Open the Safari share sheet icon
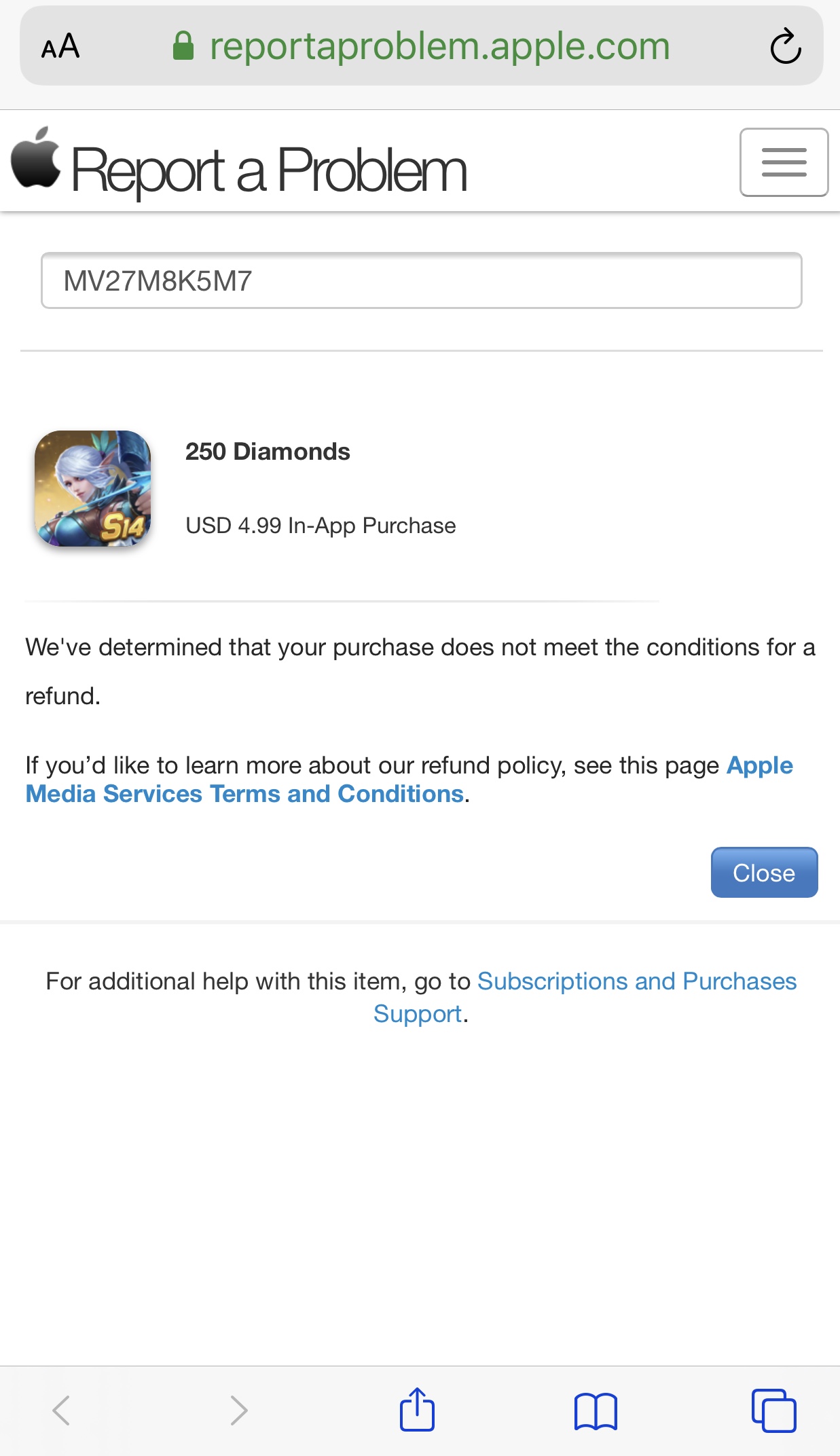The height and width of the screenshot is (1456, 840). click(417, 1410)
